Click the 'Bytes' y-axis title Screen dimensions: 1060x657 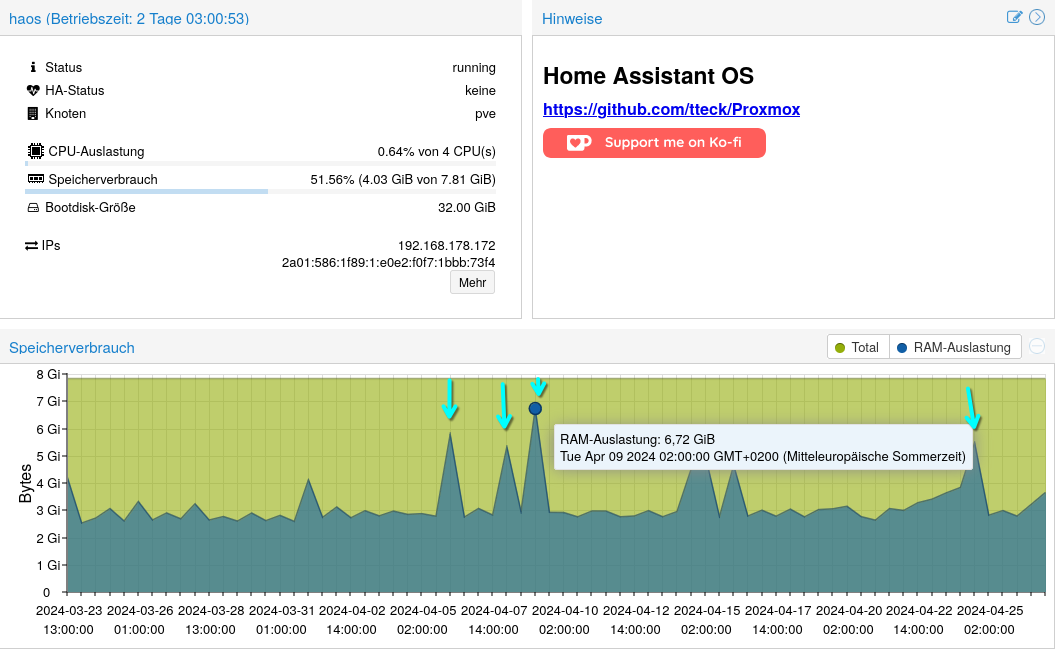[x=26, y=483]
